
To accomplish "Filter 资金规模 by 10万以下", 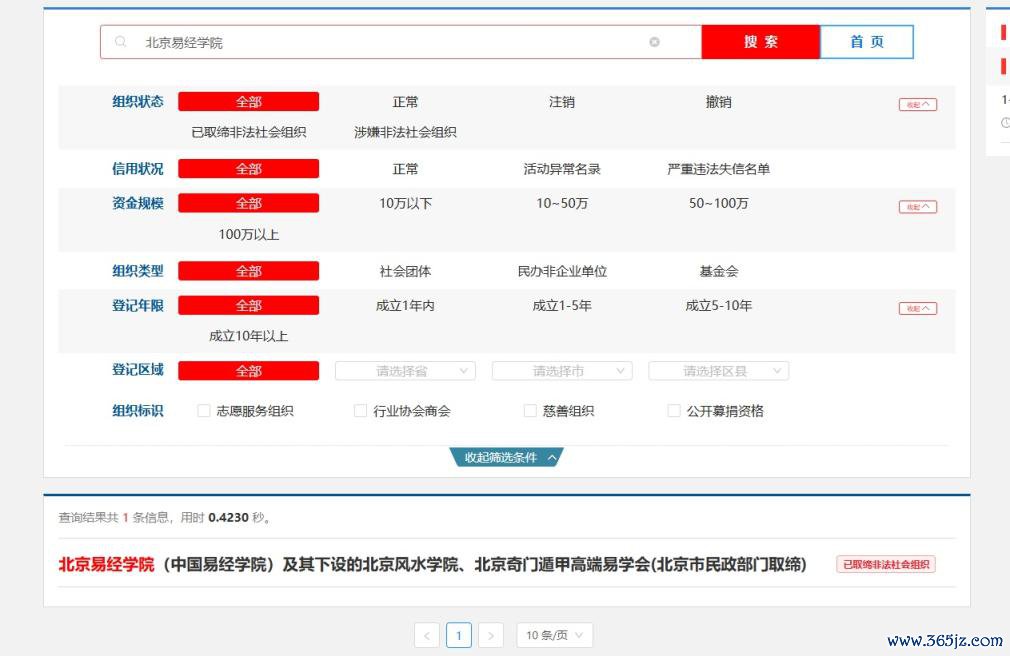I will point(405,203).
